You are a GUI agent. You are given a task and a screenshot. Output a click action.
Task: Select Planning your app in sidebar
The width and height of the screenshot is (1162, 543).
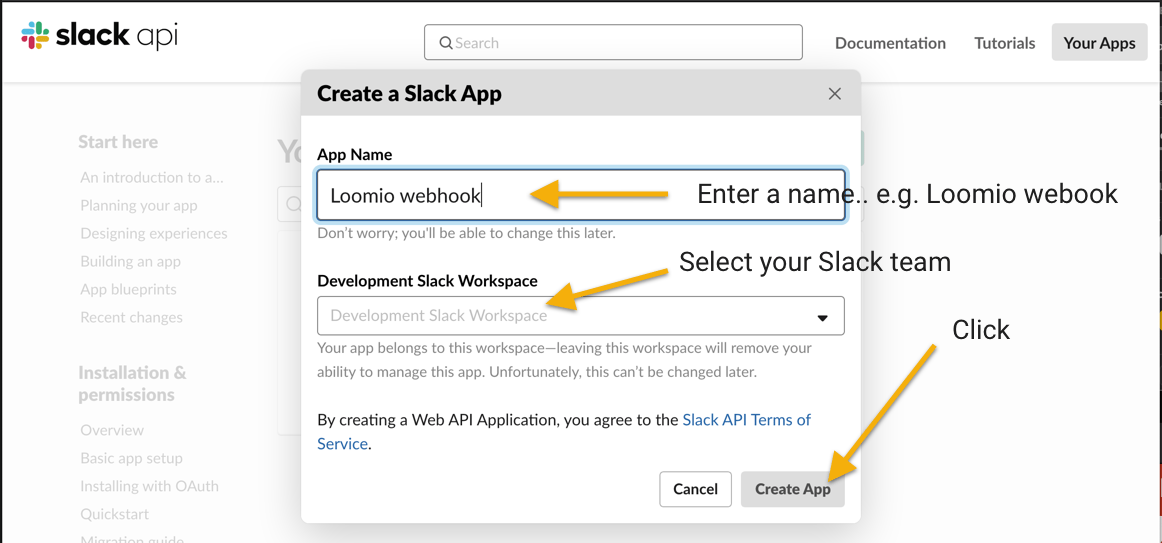139,205
